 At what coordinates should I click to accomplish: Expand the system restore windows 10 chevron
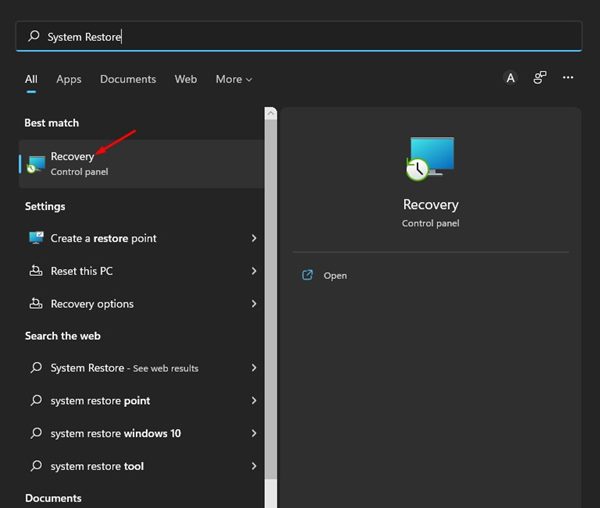point(254,433)
